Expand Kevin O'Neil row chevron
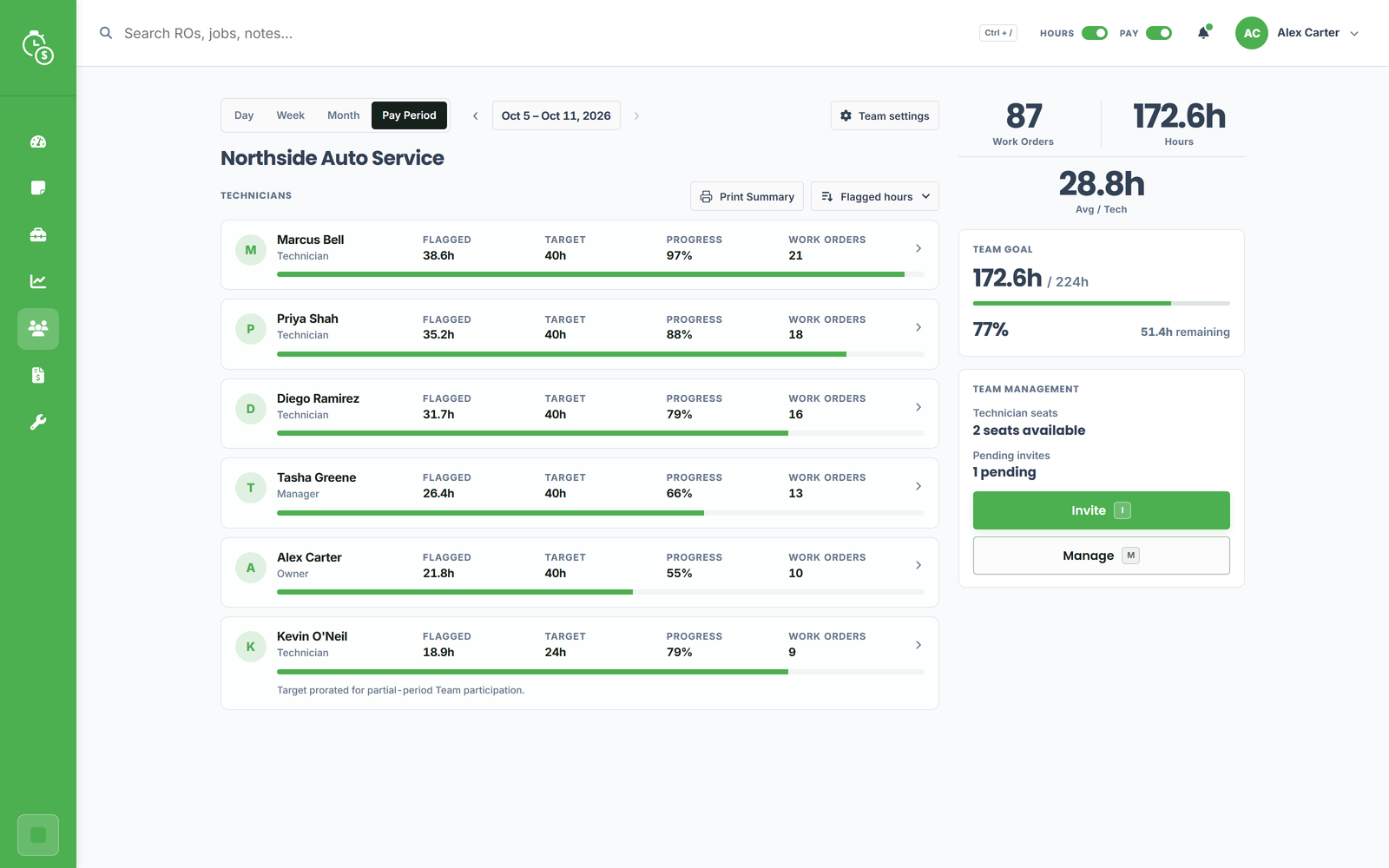 918,645
